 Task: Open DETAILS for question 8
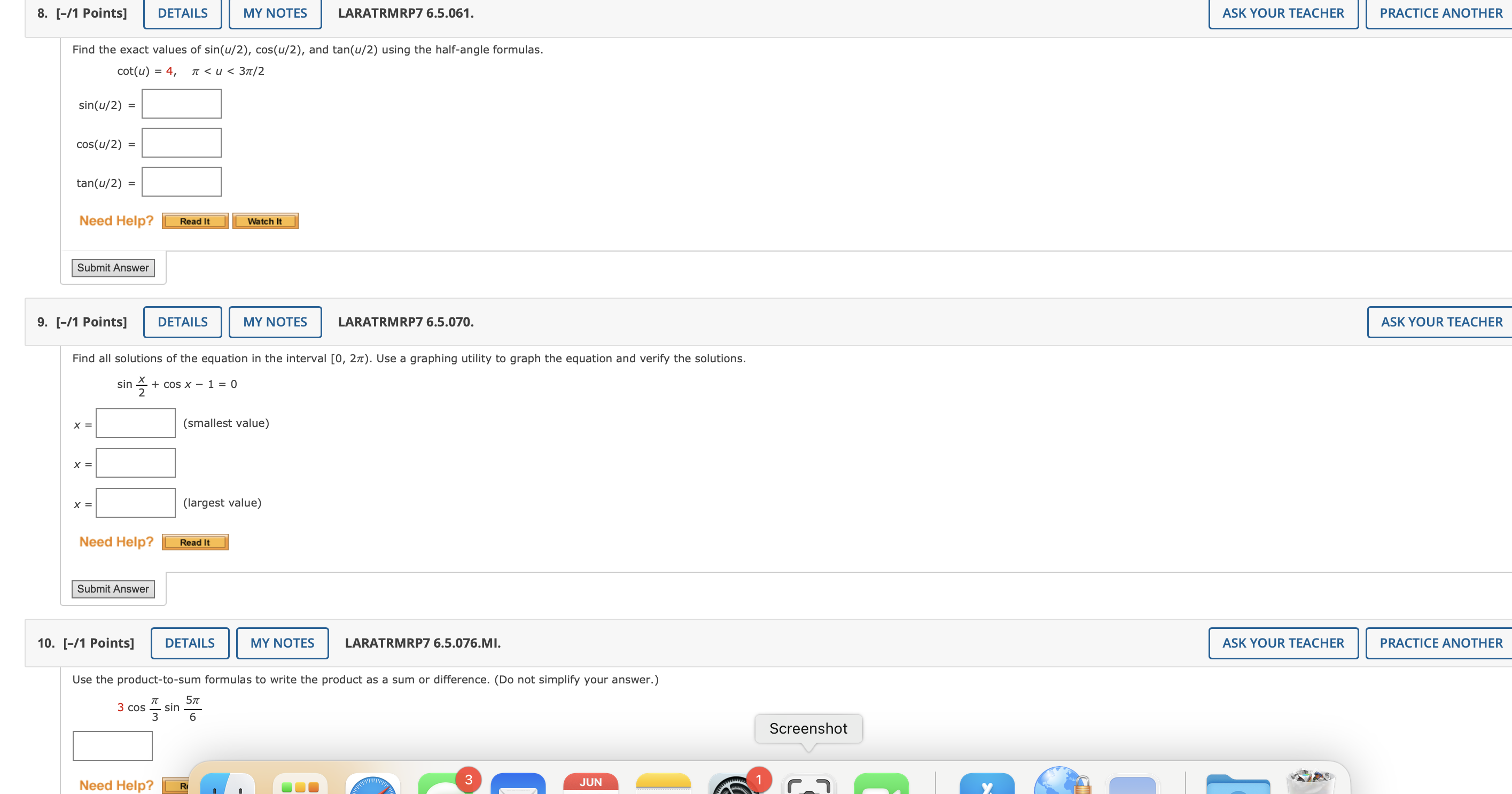click(183, 13)
